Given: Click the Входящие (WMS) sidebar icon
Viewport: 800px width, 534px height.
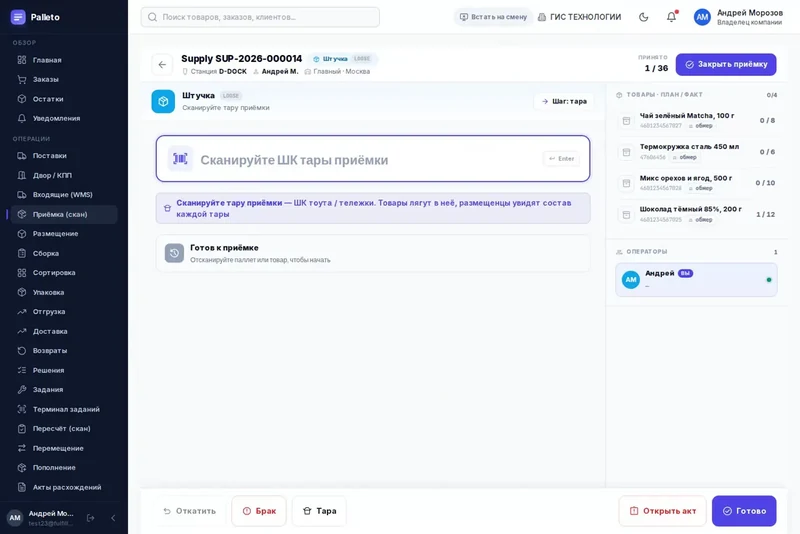Looking at the screenshot, I should point(21,194).
